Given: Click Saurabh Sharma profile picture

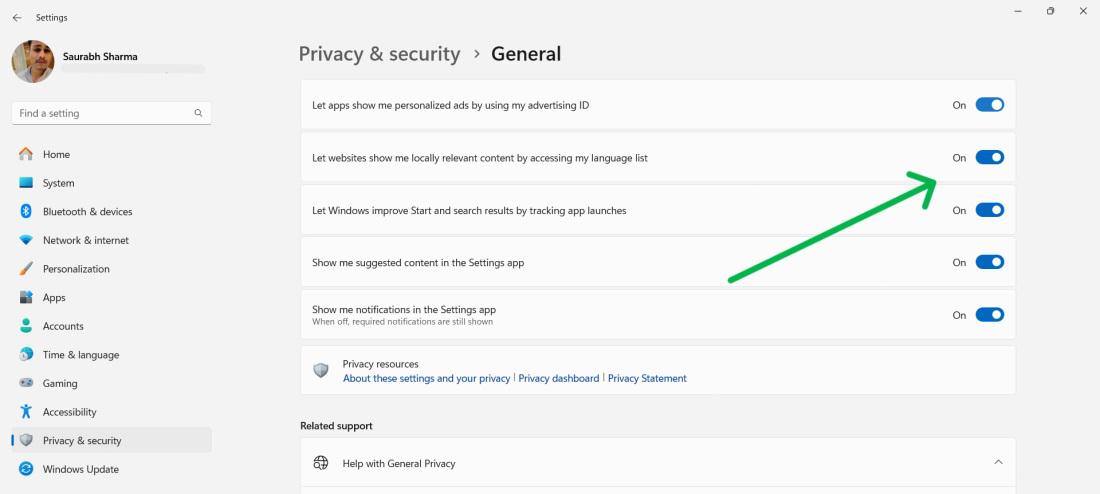Looking at the screenshot, I should click(x=33, y=62).
